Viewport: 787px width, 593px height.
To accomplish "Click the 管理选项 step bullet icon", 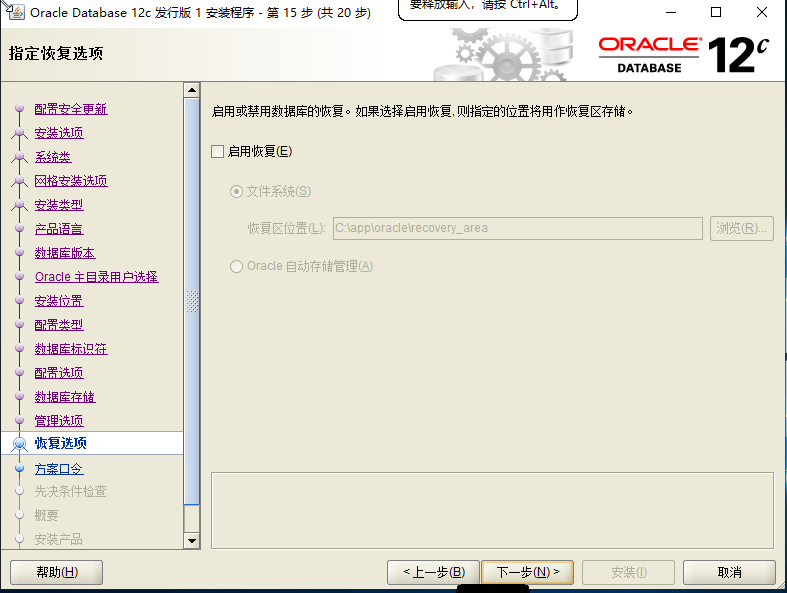I will click(x=20, y=420).
